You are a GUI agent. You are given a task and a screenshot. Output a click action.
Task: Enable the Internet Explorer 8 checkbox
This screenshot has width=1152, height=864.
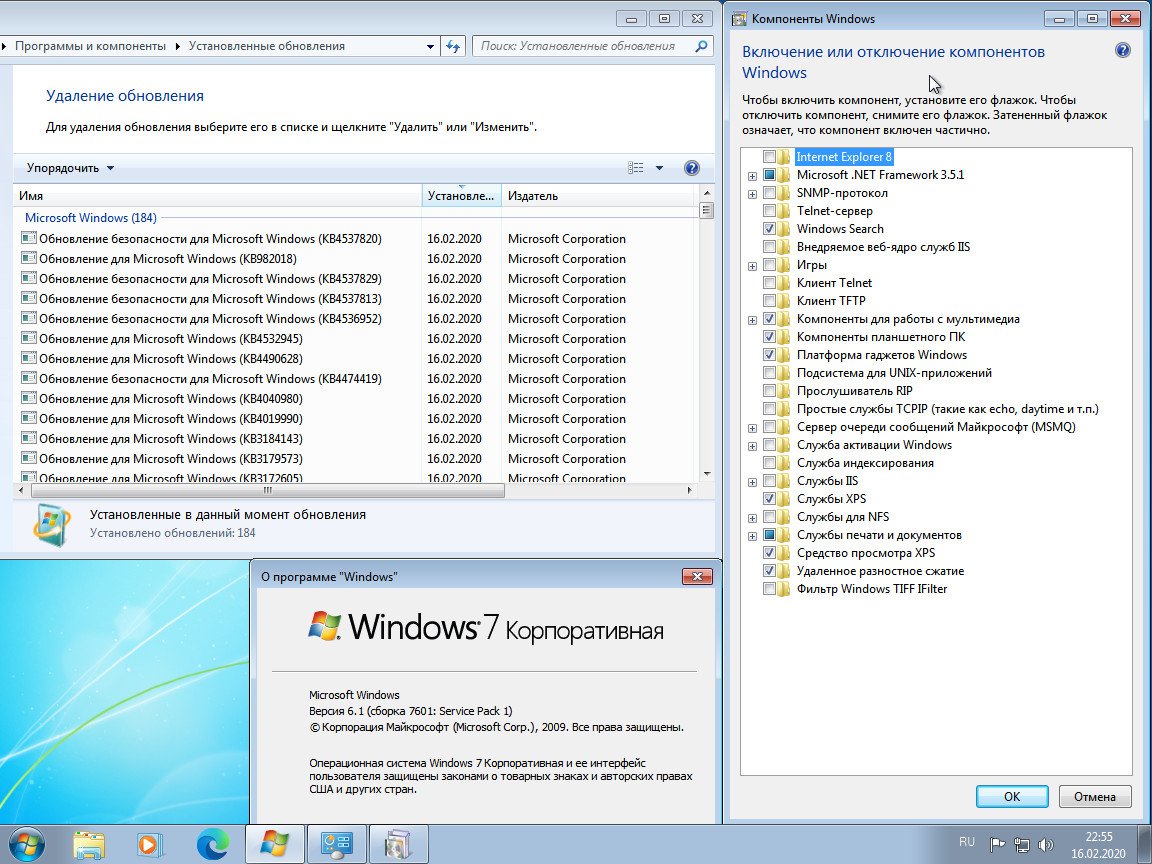click(x=769, y=156)
